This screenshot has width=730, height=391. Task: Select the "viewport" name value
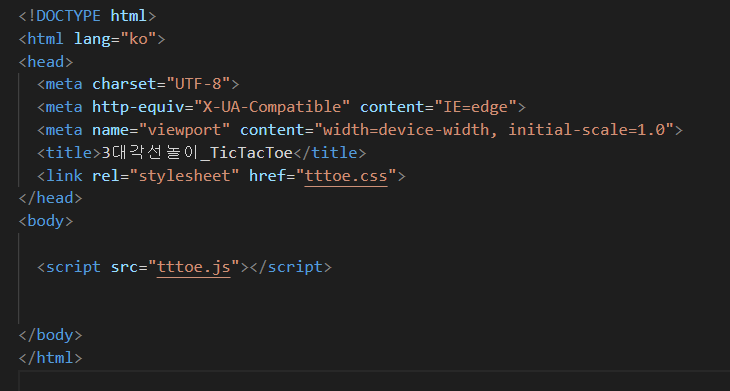tap(184, 130)
